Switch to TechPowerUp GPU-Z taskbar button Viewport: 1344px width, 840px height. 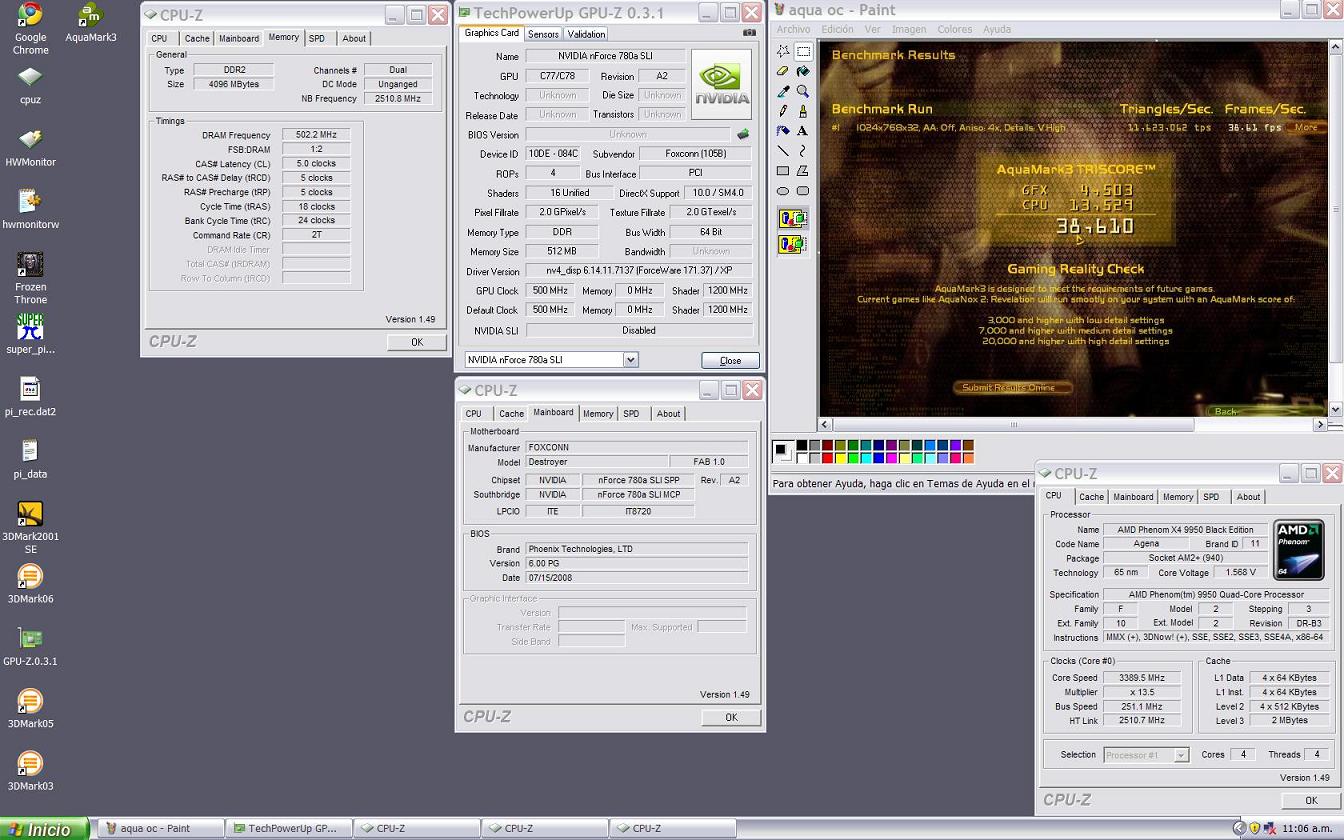[287, 828]
